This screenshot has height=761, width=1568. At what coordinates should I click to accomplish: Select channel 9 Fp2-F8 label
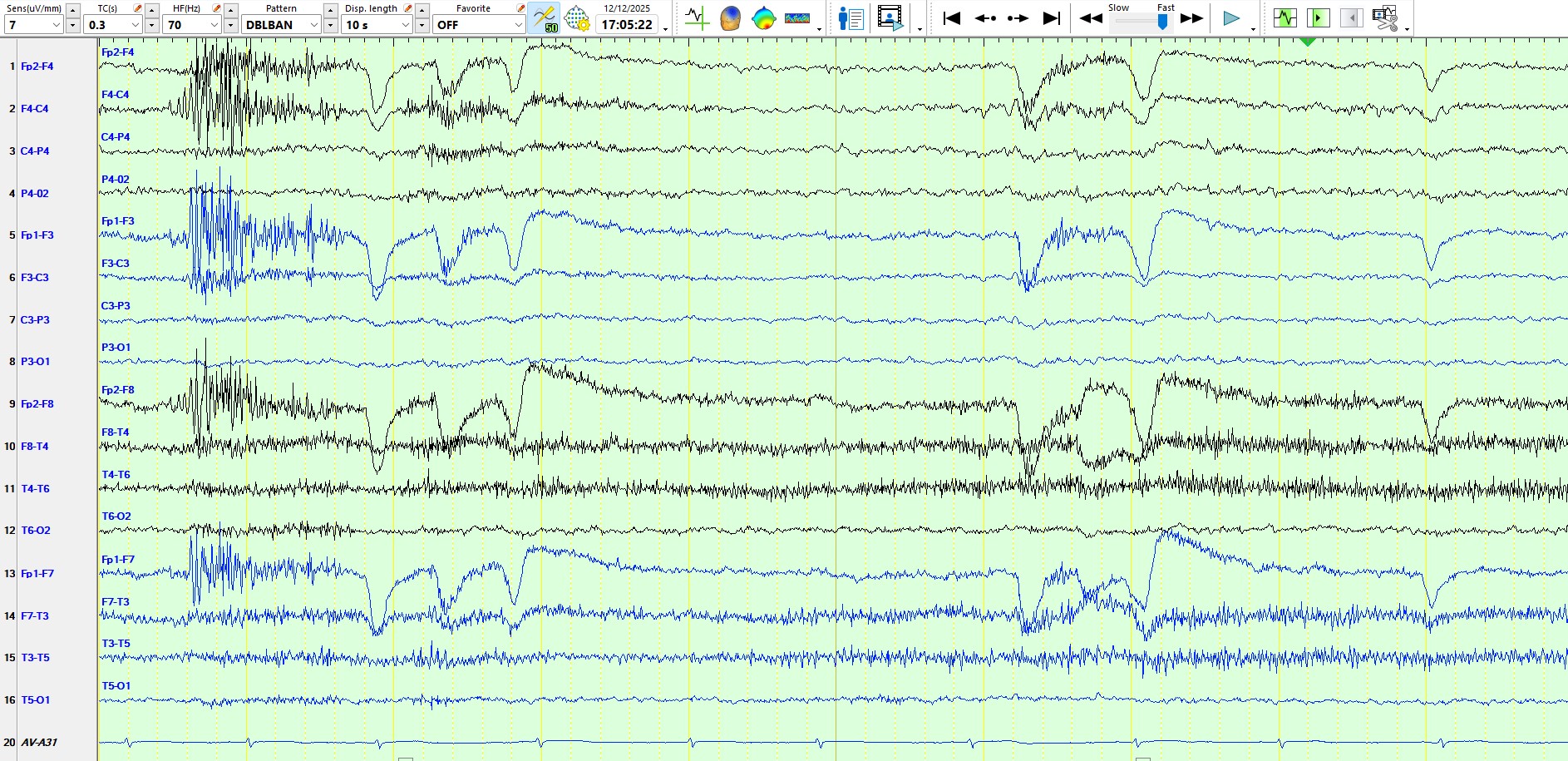[37, 404]
